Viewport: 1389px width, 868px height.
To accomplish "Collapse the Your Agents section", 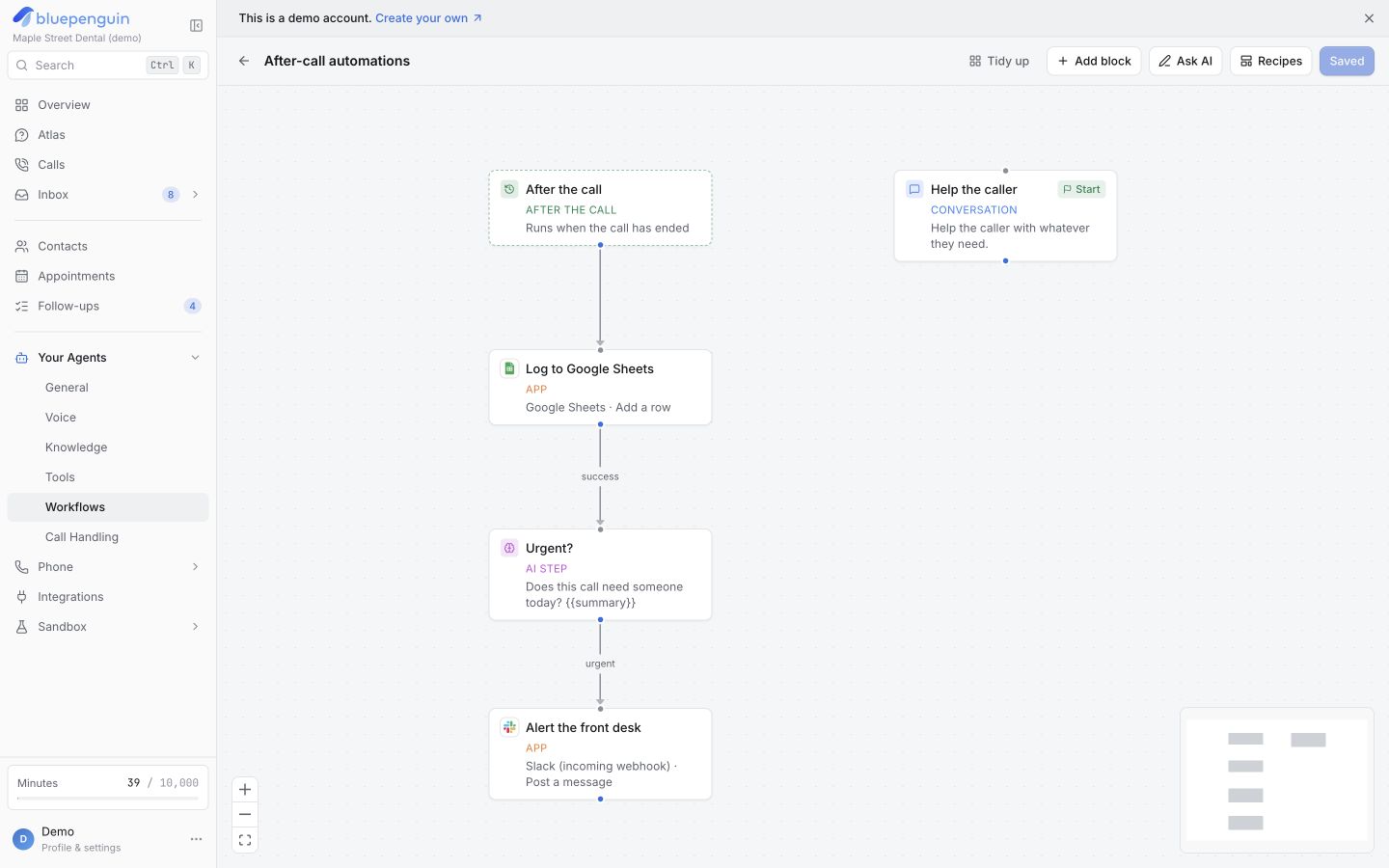I will 196,358.
